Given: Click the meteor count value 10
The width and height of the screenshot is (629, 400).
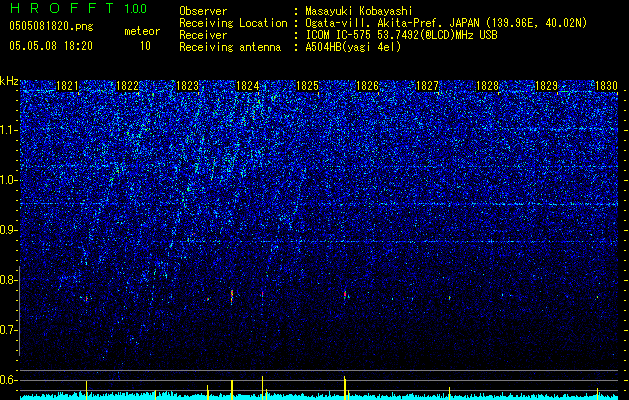Looking at the screenshot, I should pos(145,46).
